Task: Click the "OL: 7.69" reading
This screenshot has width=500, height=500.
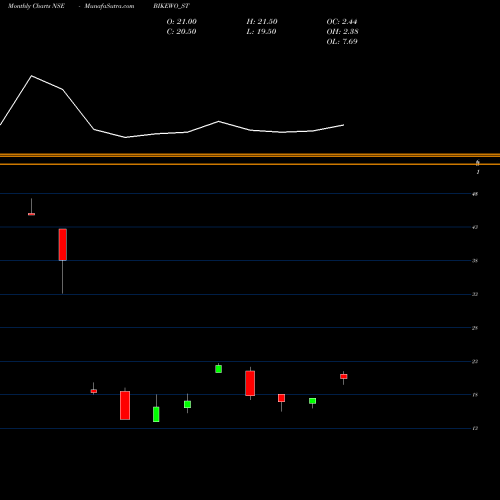Action: [342, 42]
